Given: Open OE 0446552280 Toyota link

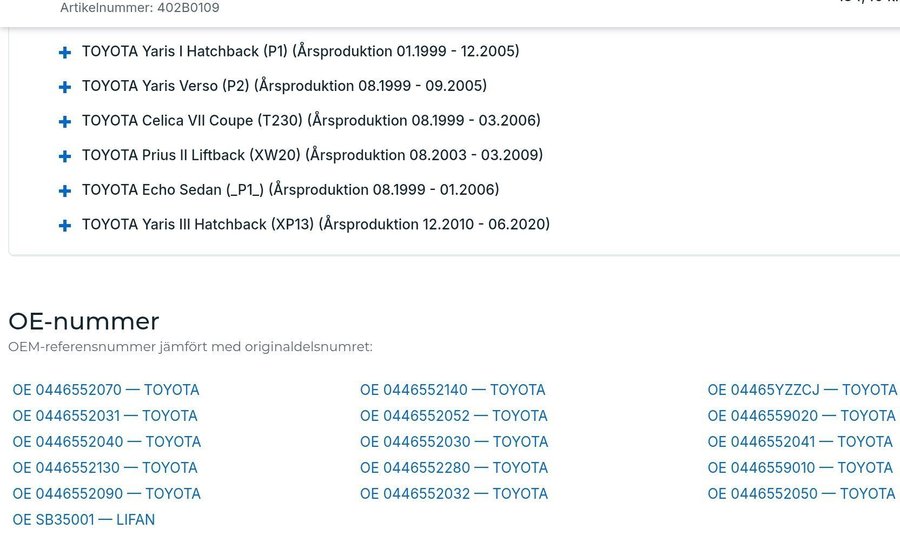Looking at the screenshot, I should point(454,468).
